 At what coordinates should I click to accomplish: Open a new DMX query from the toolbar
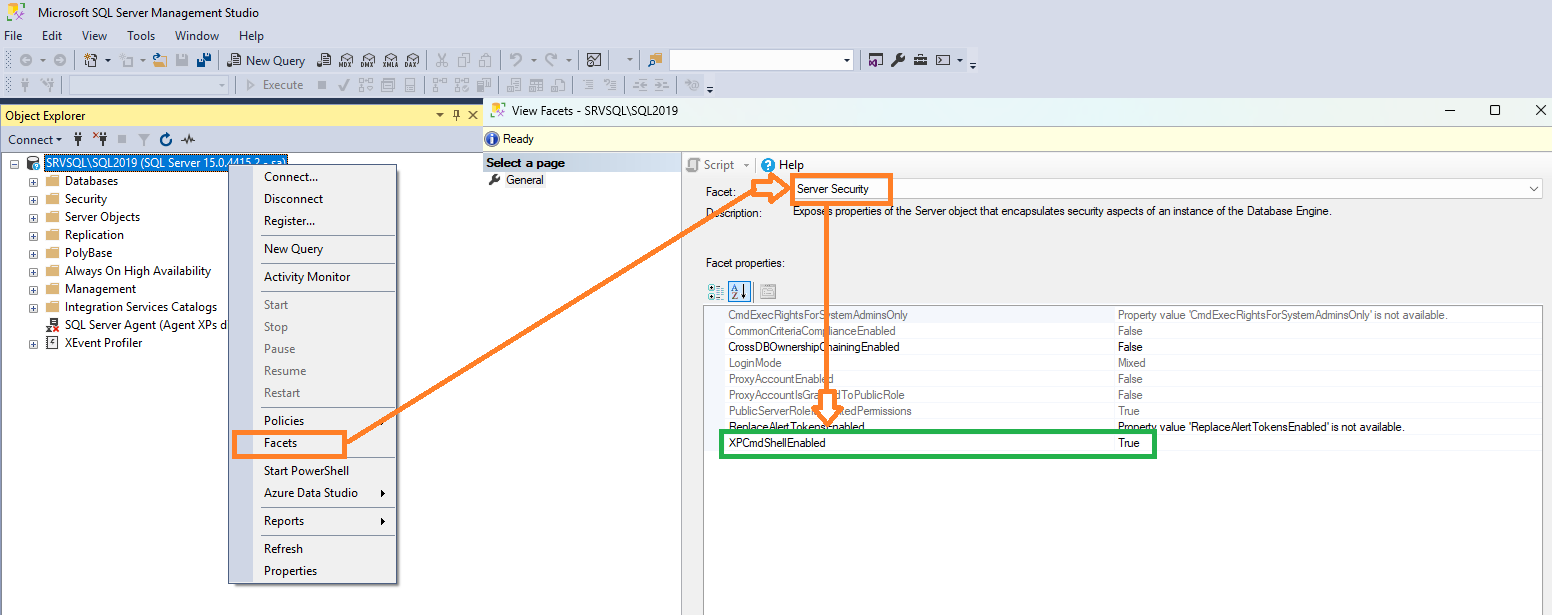point(368,60)
